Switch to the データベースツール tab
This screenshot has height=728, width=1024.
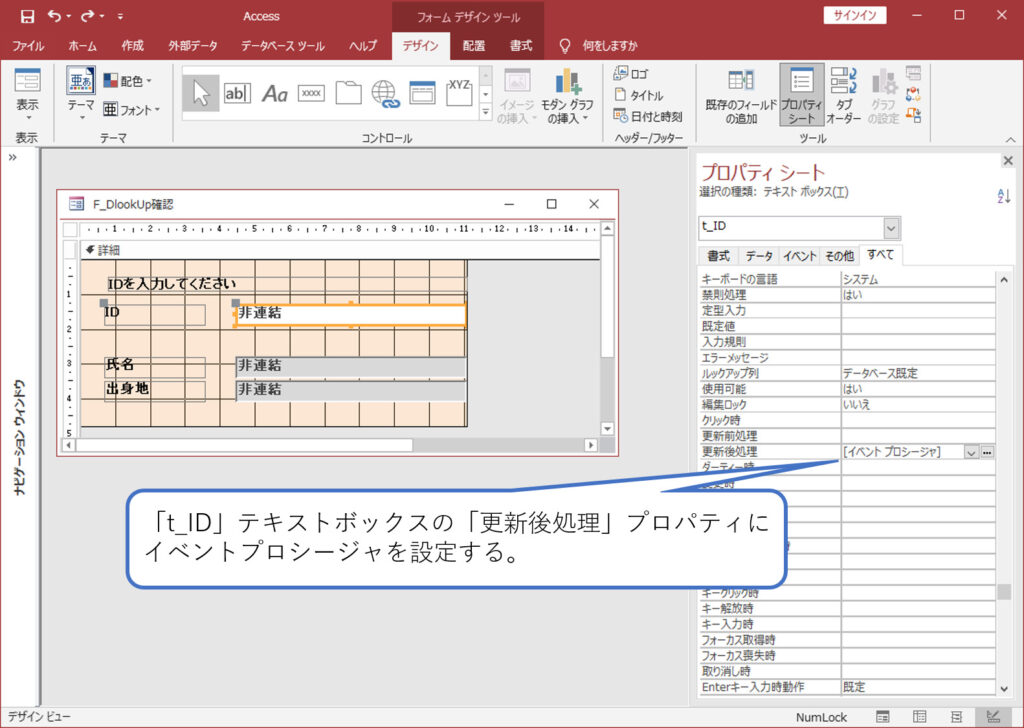coord(282,46)
